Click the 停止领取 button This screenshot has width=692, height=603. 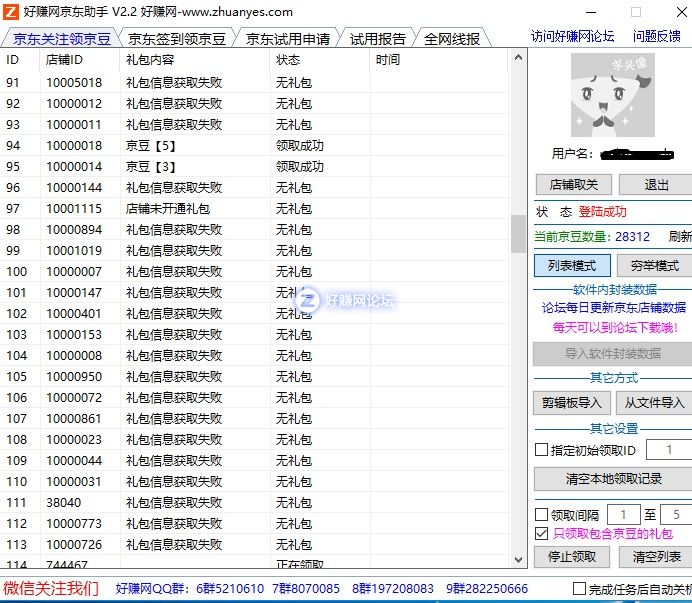coord(572,556)
